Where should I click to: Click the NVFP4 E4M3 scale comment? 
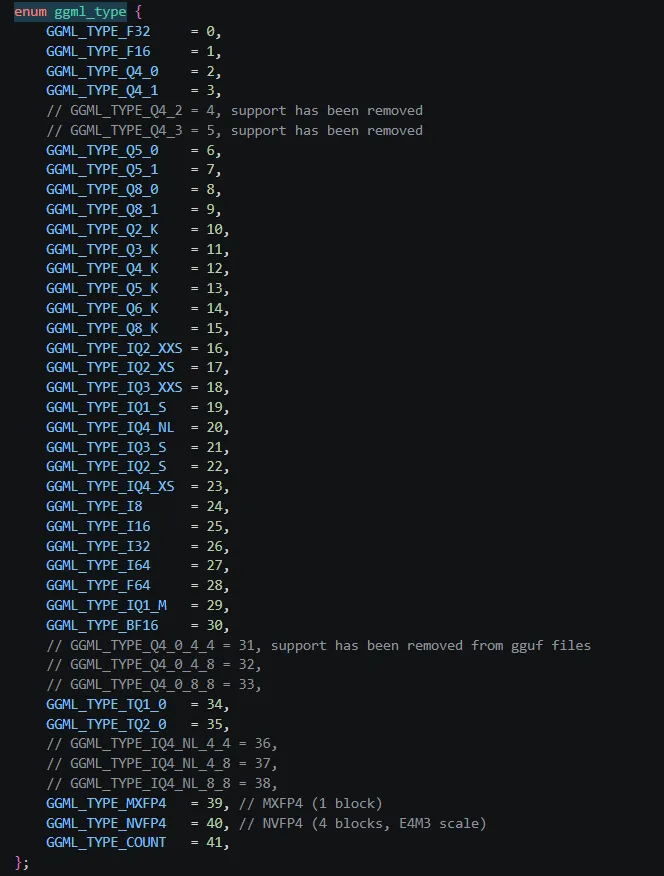click(x=362, y=823)
